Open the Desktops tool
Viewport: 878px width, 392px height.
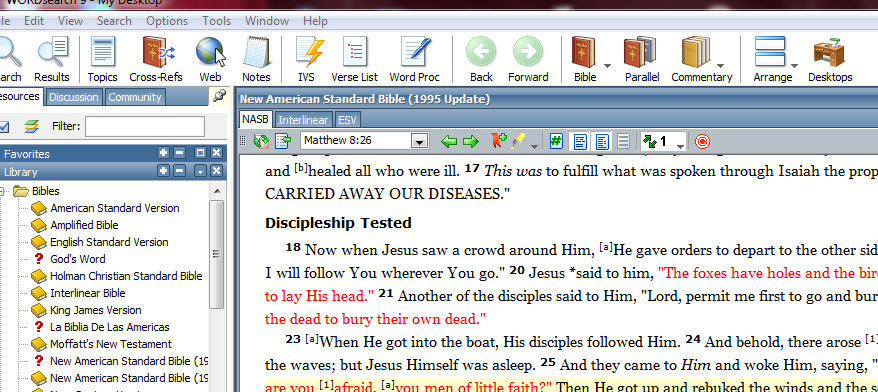pos(830,59)
